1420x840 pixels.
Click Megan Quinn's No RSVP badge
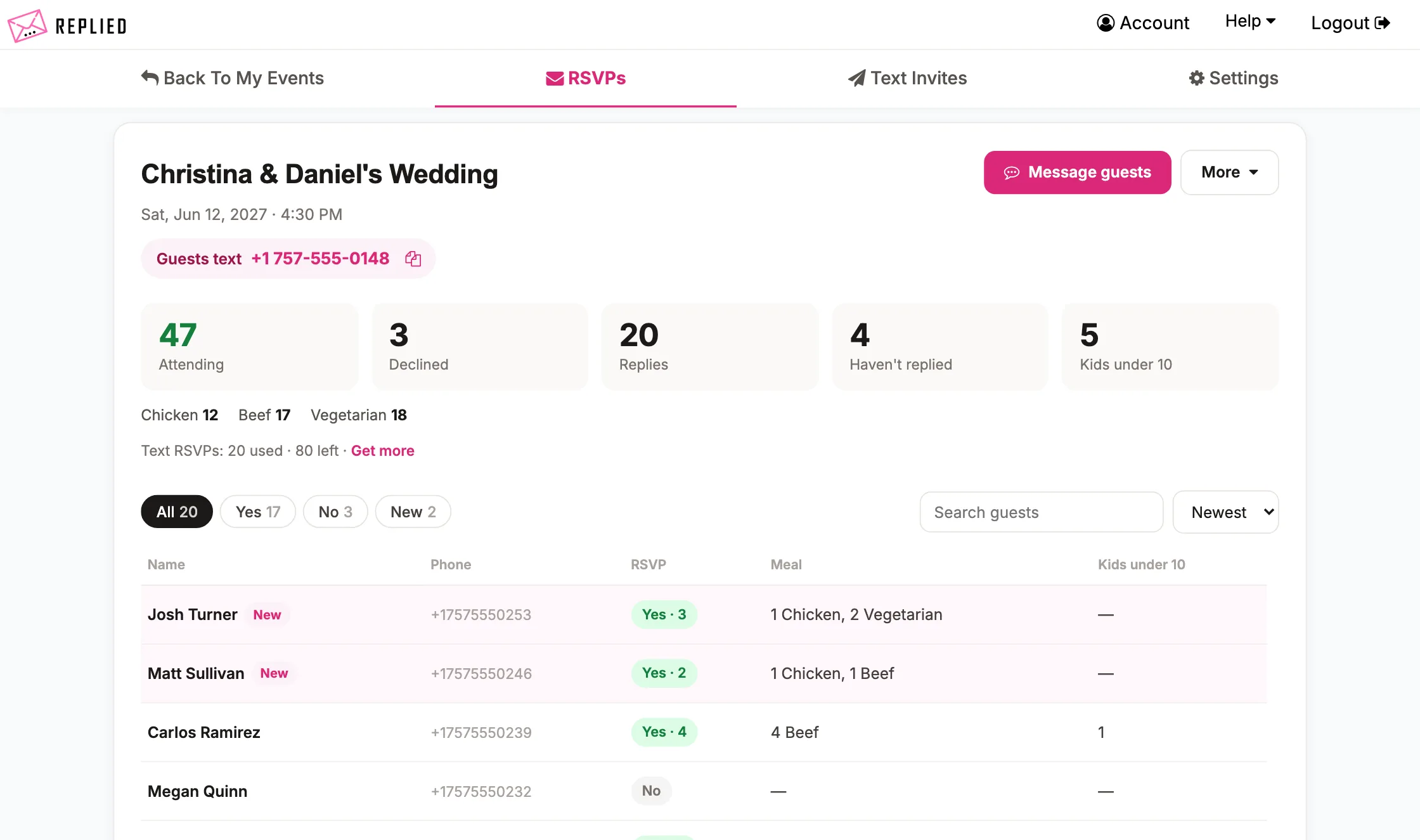point(651,791)
